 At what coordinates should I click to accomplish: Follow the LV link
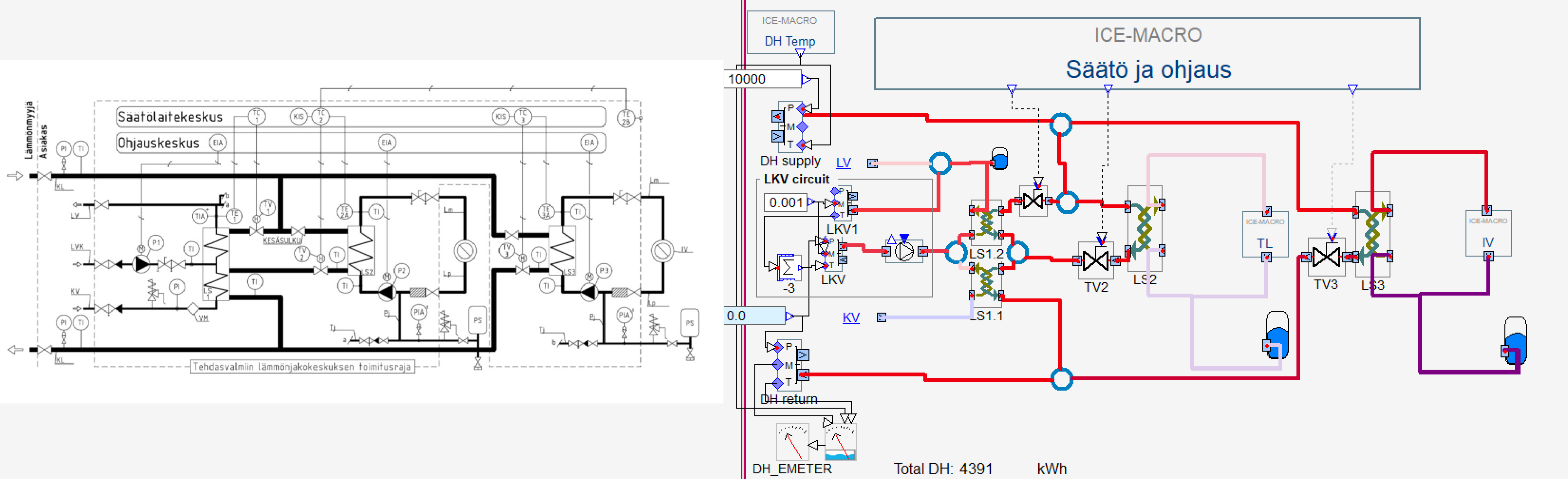pyautogui.click(x=843, y=163)
